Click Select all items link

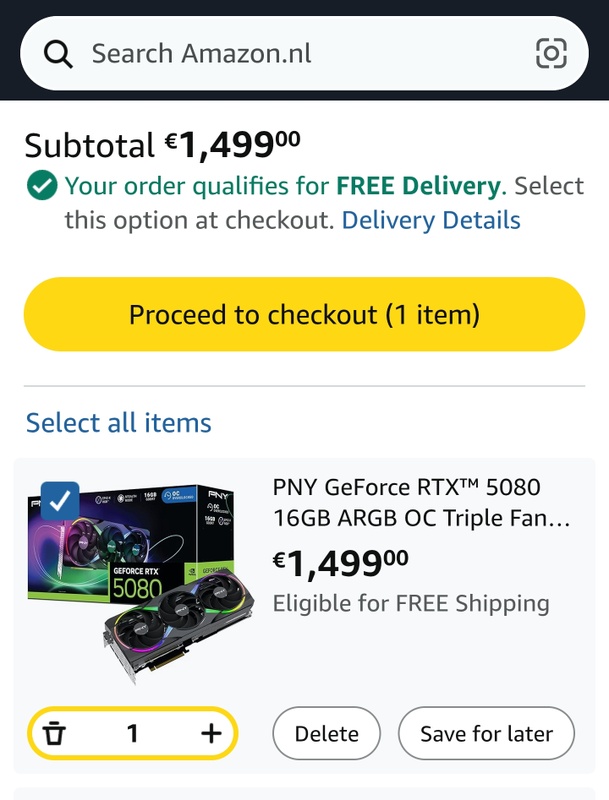(x=118, y=422)
